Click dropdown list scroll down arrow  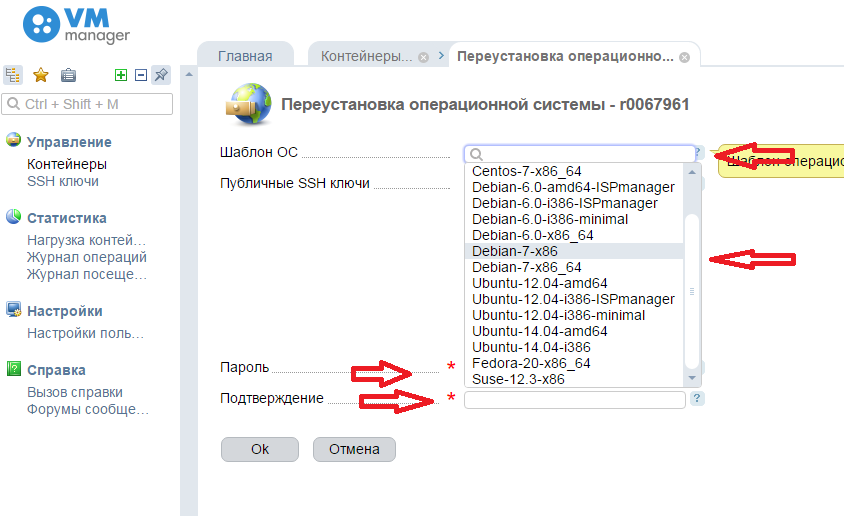tap(692, 378)
